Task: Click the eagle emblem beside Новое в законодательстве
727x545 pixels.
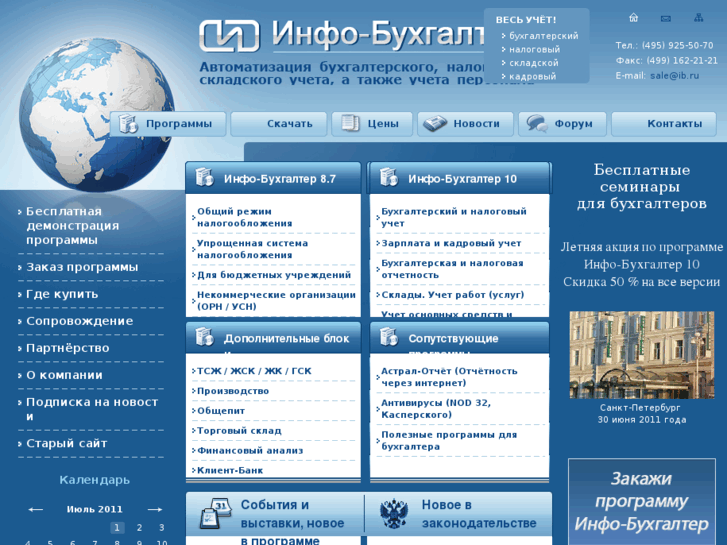Action: (x=394, y=514)
